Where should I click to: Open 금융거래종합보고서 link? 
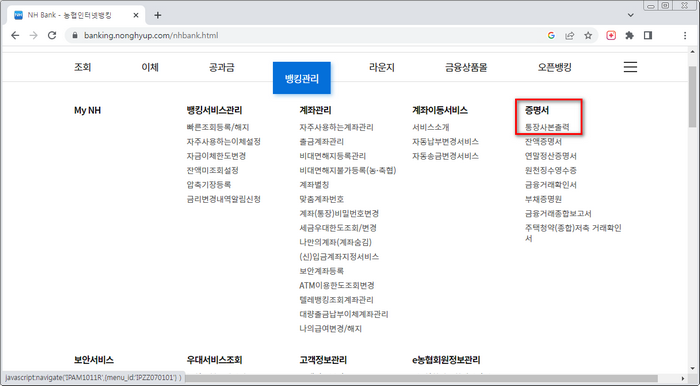(x=558, y=213)
